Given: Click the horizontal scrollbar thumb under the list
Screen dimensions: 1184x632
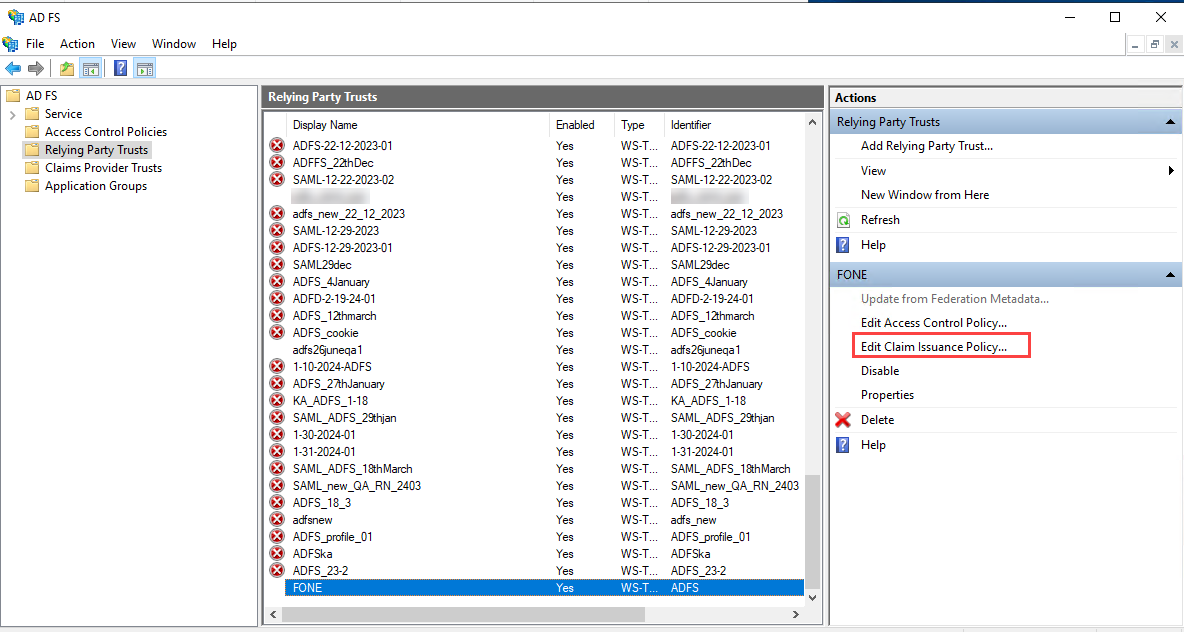Looking at the screenshot, I should 464,615.
